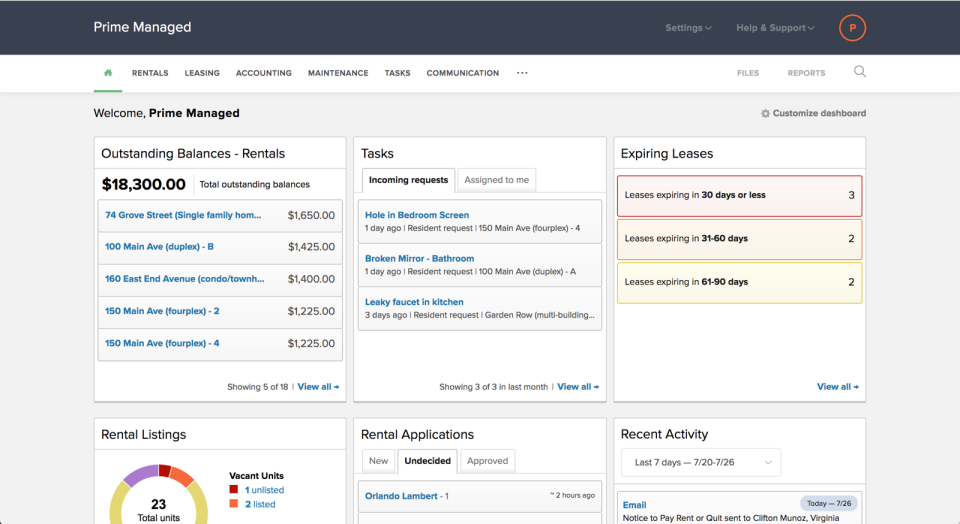Click the Prime Managed header title
Screen dimensions: 960x524
(x=142, y=27)
